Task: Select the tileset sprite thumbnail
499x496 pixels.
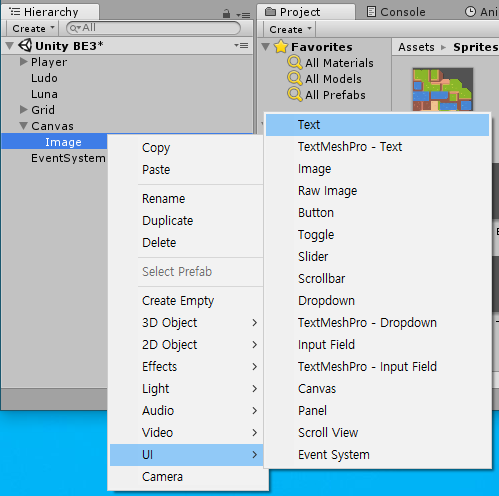Action: [443, 89]
